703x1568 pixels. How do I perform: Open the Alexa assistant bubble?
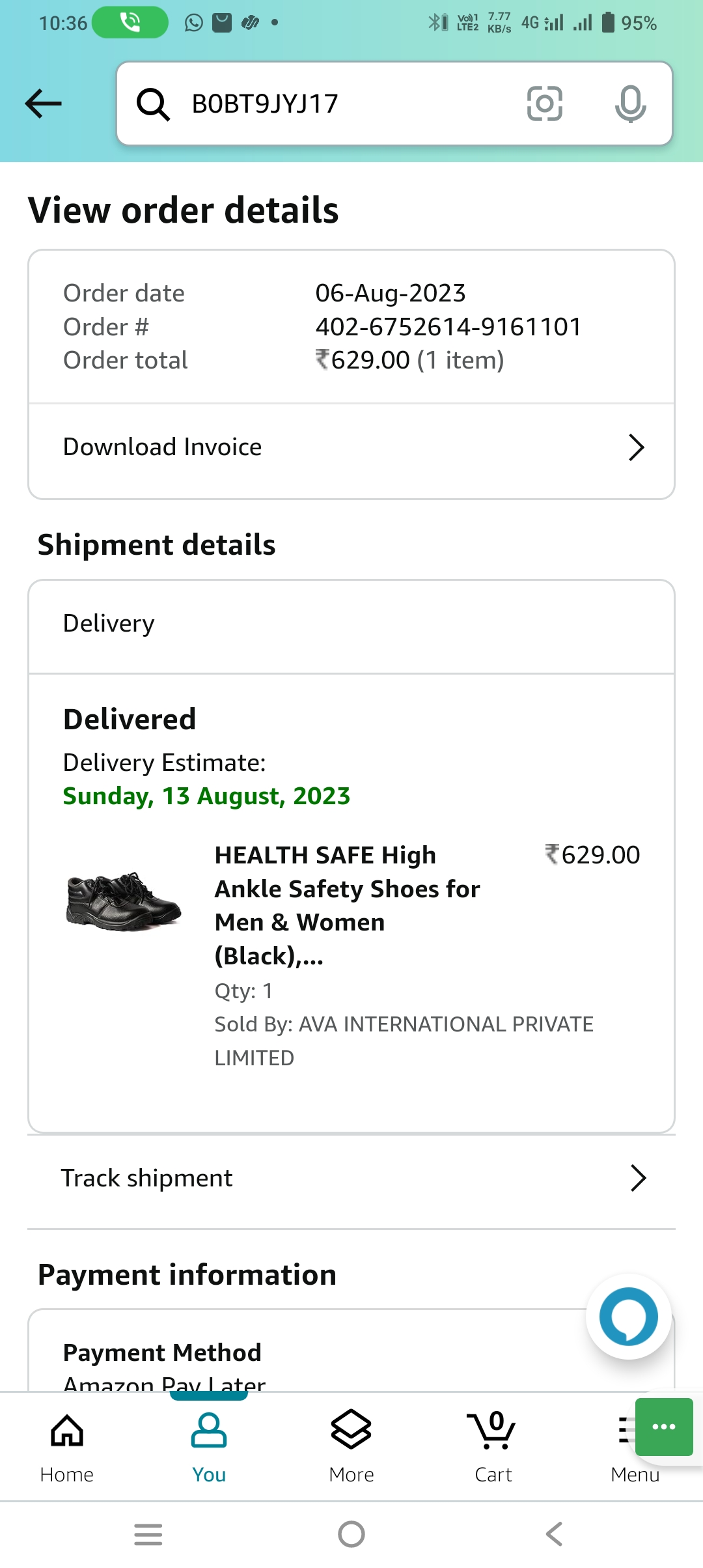coord(628,1317)
